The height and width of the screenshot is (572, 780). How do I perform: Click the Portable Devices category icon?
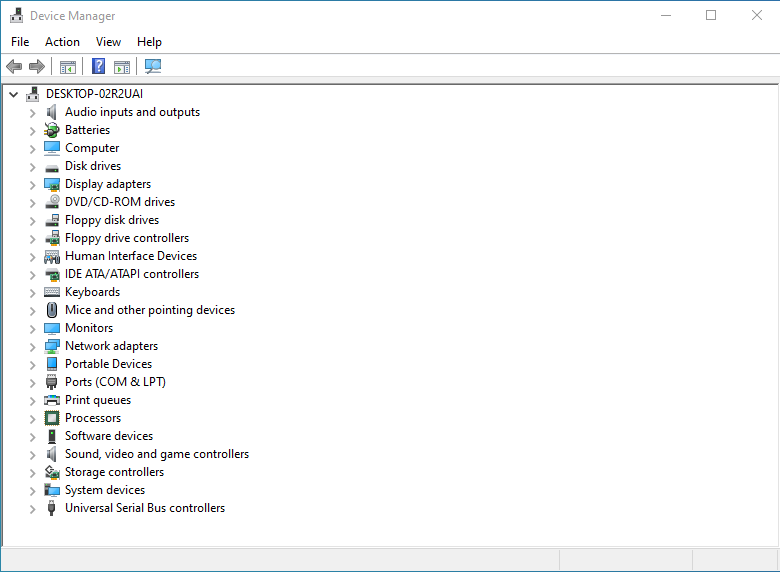click(52, 364)
